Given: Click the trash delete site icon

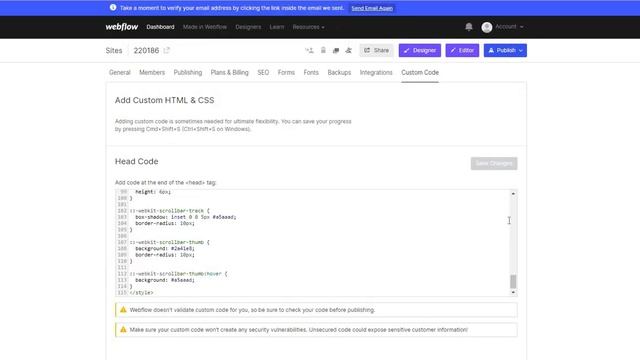Looking at the screenshot, I should (x=323, y=50).
